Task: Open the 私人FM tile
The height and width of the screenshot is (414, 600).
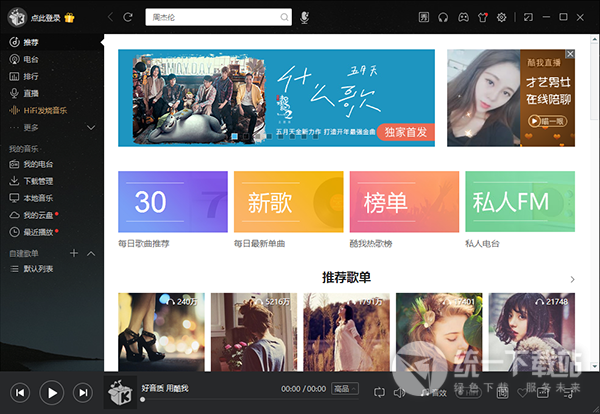Action: (x=520, y=202)
